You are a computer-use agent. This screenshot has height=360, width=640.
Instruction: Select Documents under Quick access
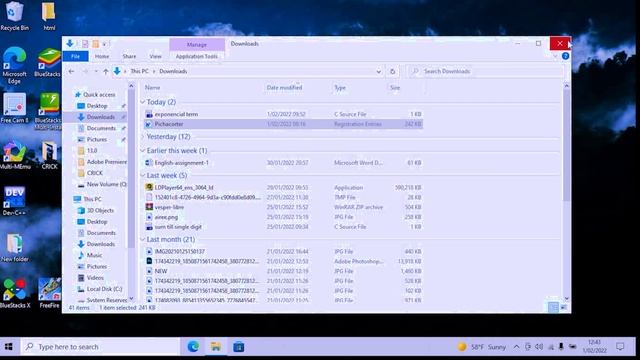(x=101, y=128)
